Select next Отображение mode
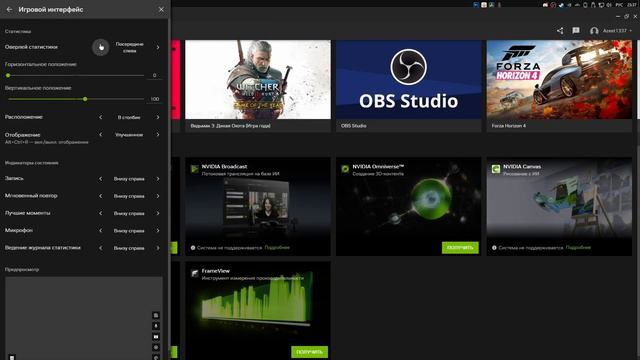The height and width of the screenshot is (360, 640). [x=158, y=135]
